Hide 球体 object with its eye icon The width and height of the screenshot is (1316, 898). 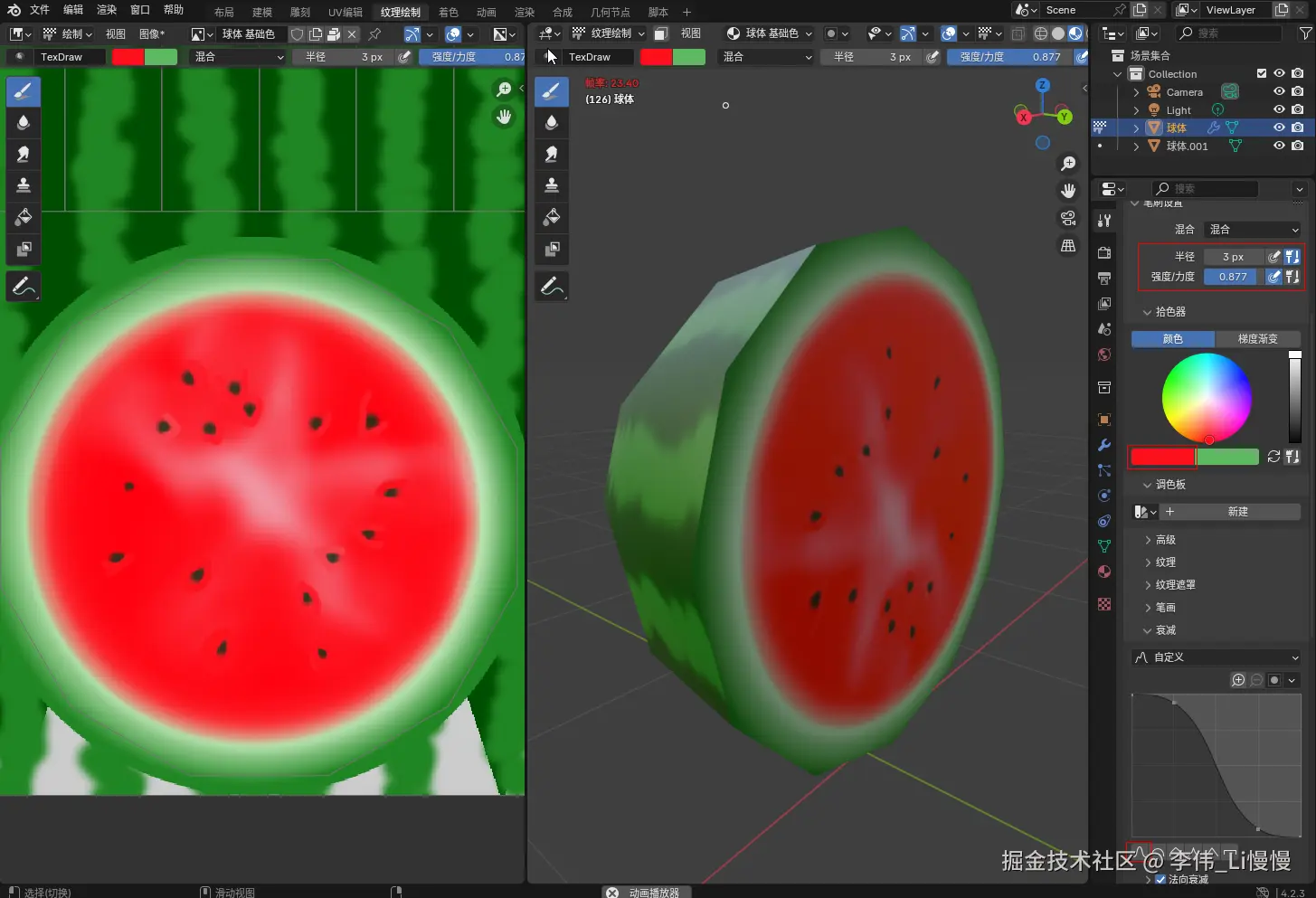pyautogui.click(x=1279, y=128)
